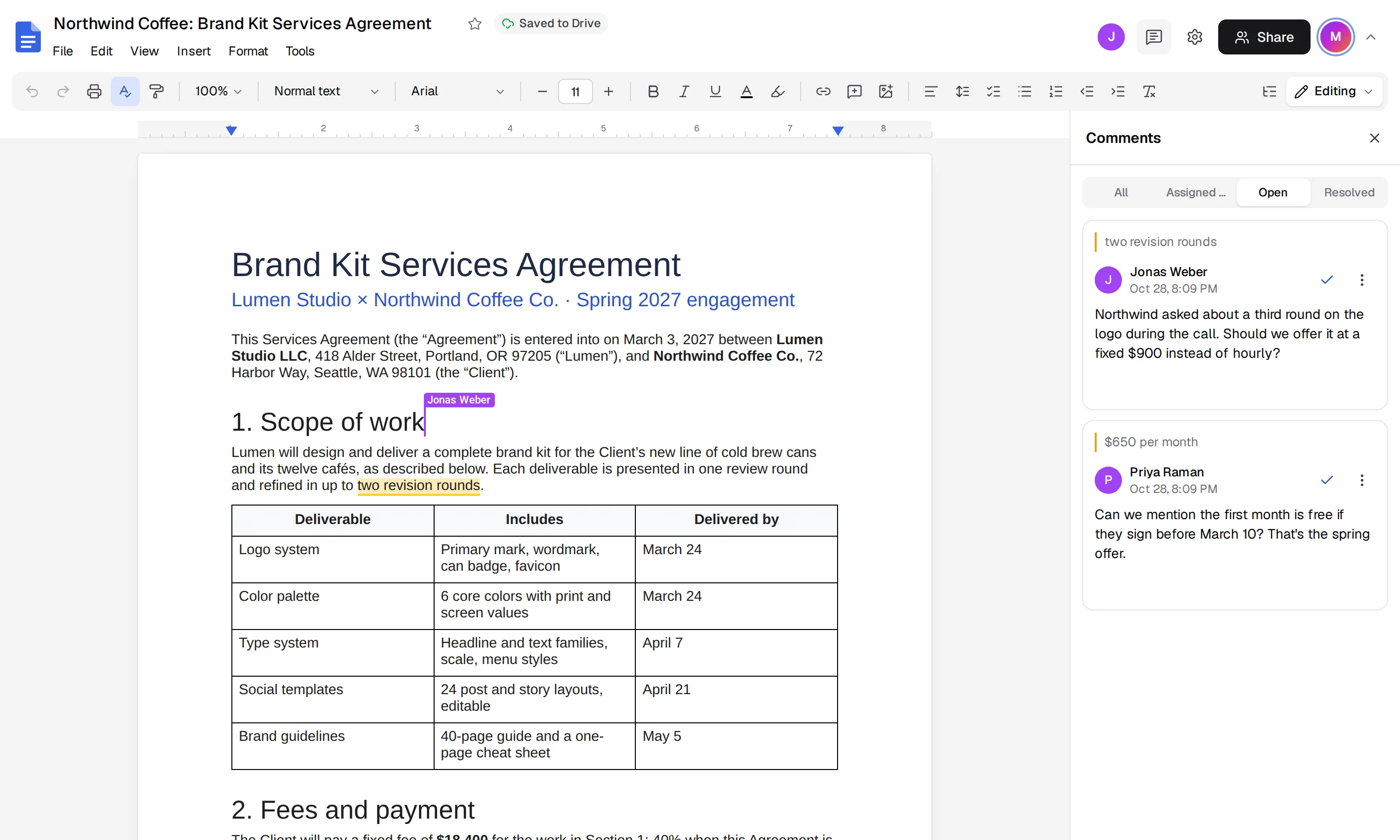Viewport: 1400px width, 840px height.
Task: Open text alignment options
Action: (930, 91)
